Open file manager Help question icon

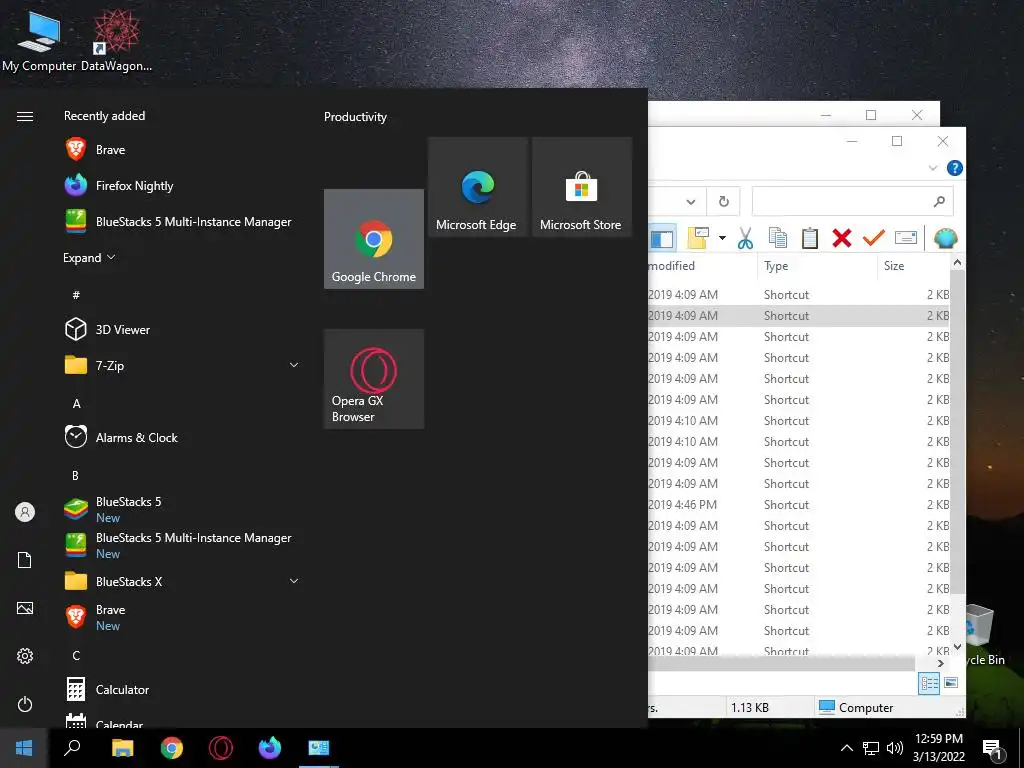pyautogui.click(x=954, y=168)
